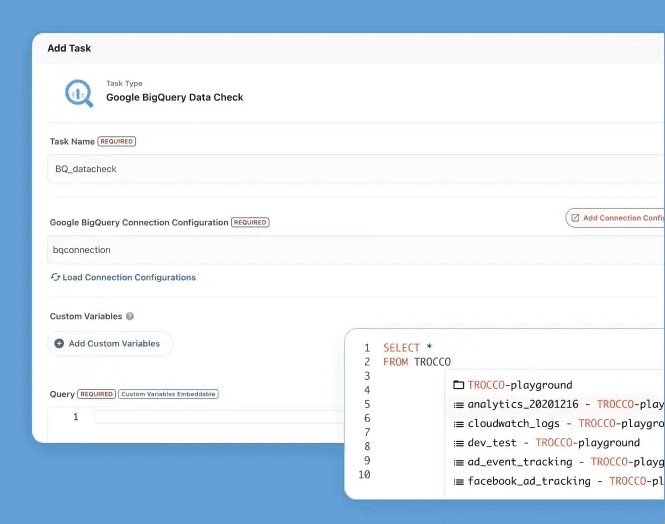Click the plus icon in Add Custom Variables

(59, 343)
